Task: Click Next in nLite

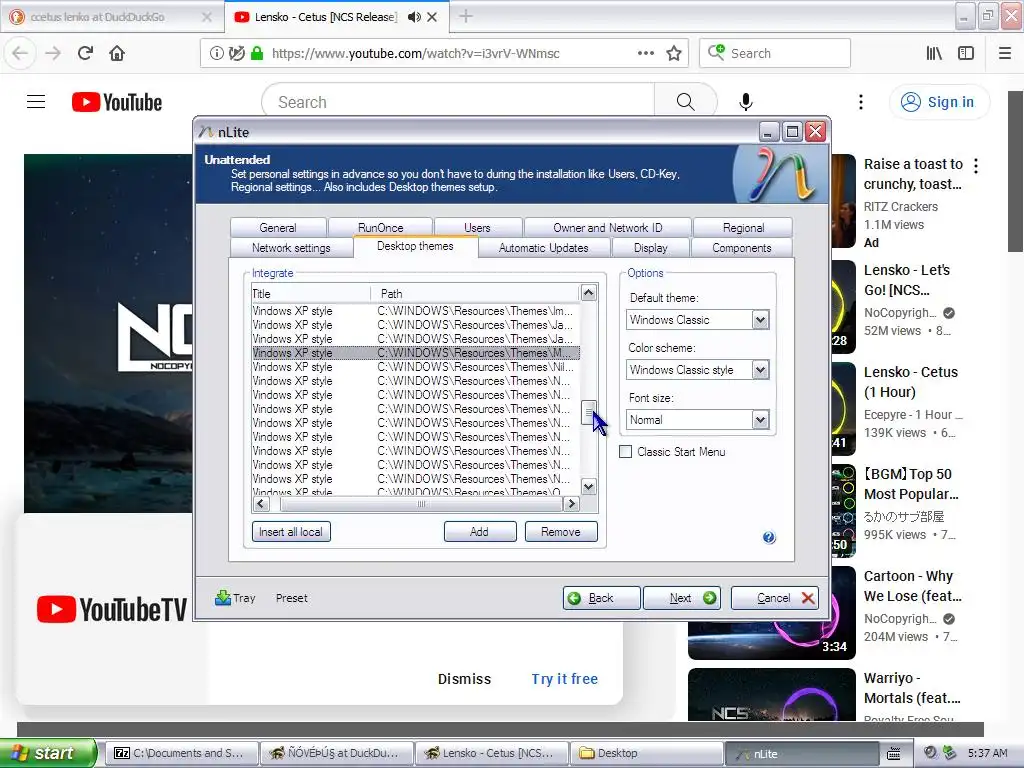Action: (x=682, y=598)
